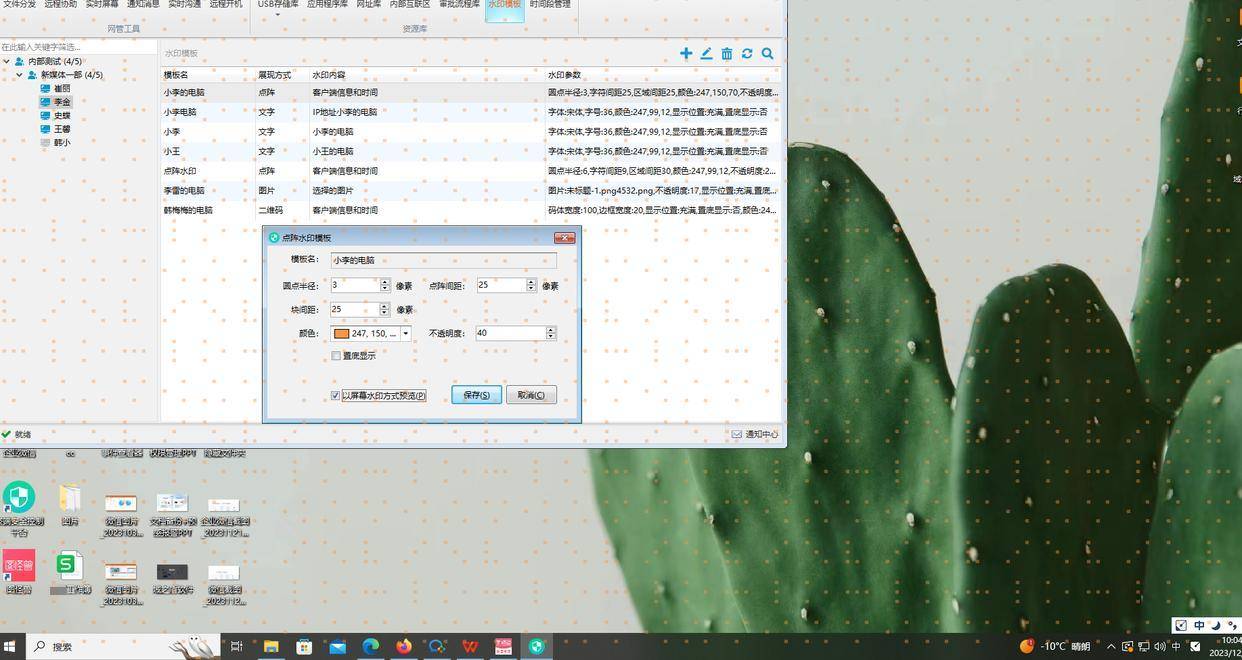Click the orange color swatch in 颜色 field
This screenshot has width=1242, height=660.
pyautogui.click(x=341, y=334)
